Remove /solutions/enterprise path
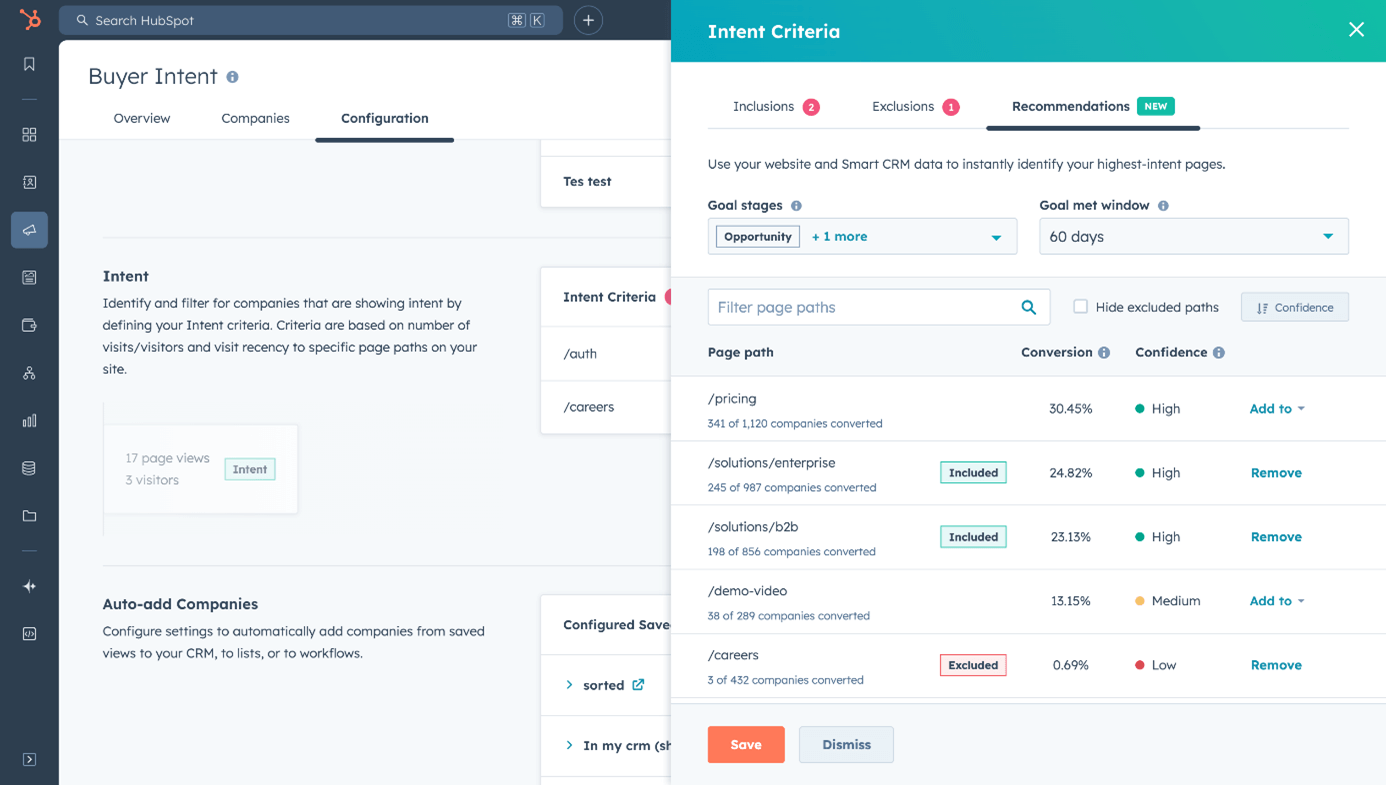The width and height of the screenshot is (1386, 785). 1276,473
